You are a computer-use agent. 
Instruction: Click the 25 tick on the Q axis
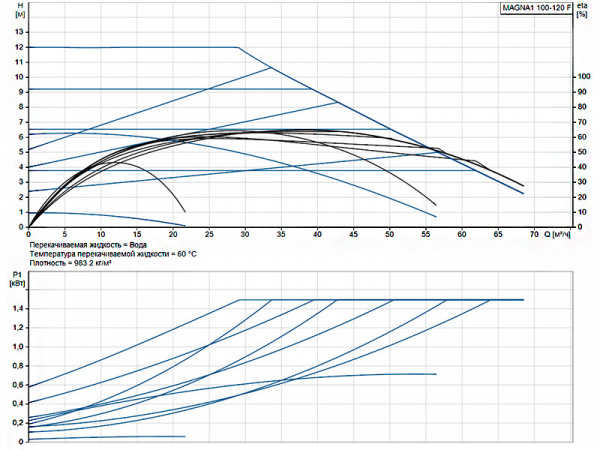point(209,234)
